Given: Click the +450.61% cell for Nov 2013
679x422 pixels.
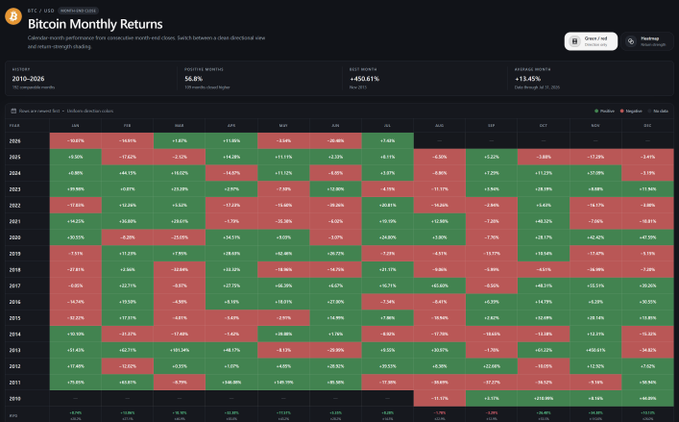Looking at the screenshot, I should click(595, 350).
